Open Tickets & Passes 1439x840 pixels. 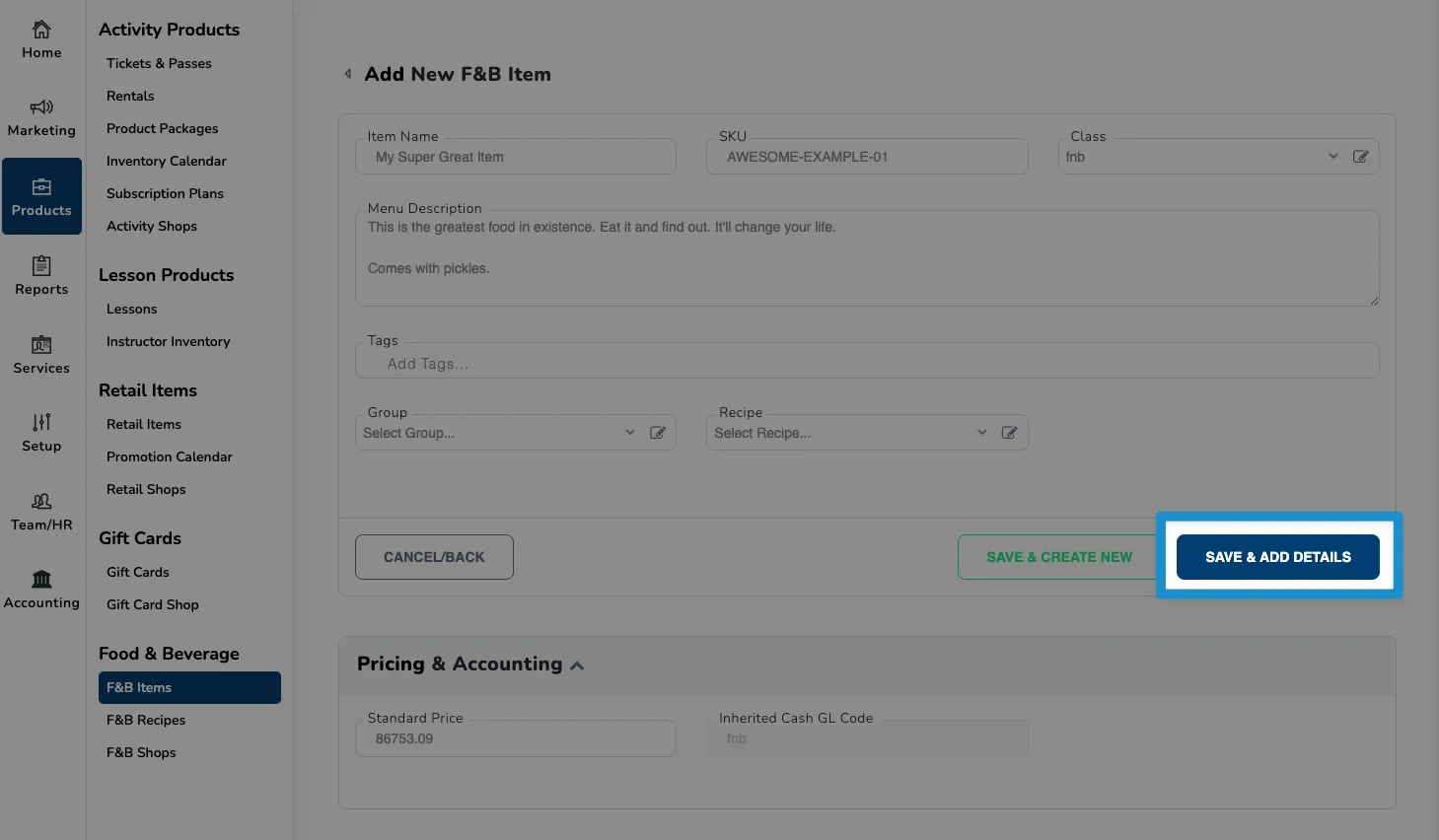click(x=159, y=63)
